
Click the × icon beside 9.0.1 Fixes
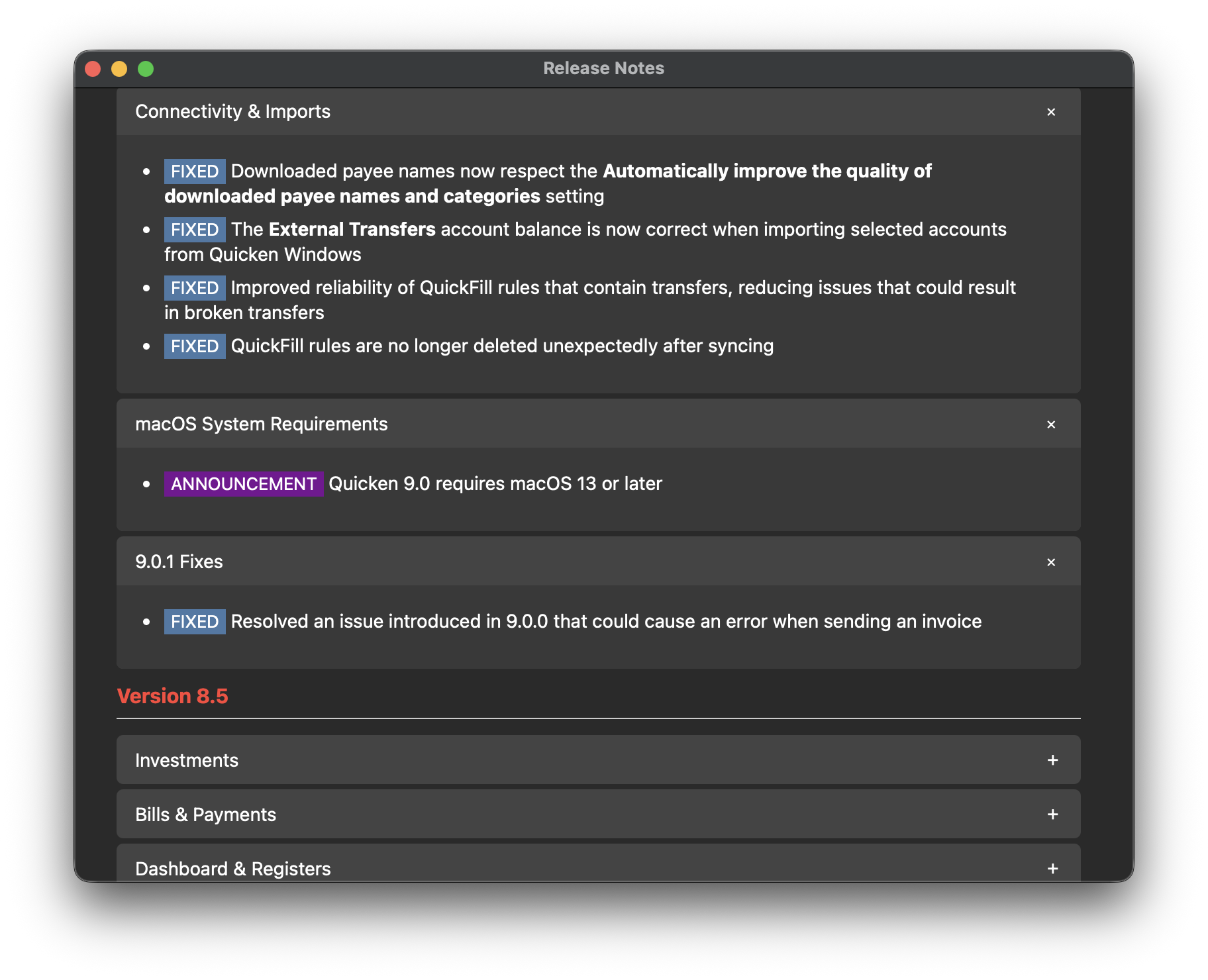point(1051,562)
